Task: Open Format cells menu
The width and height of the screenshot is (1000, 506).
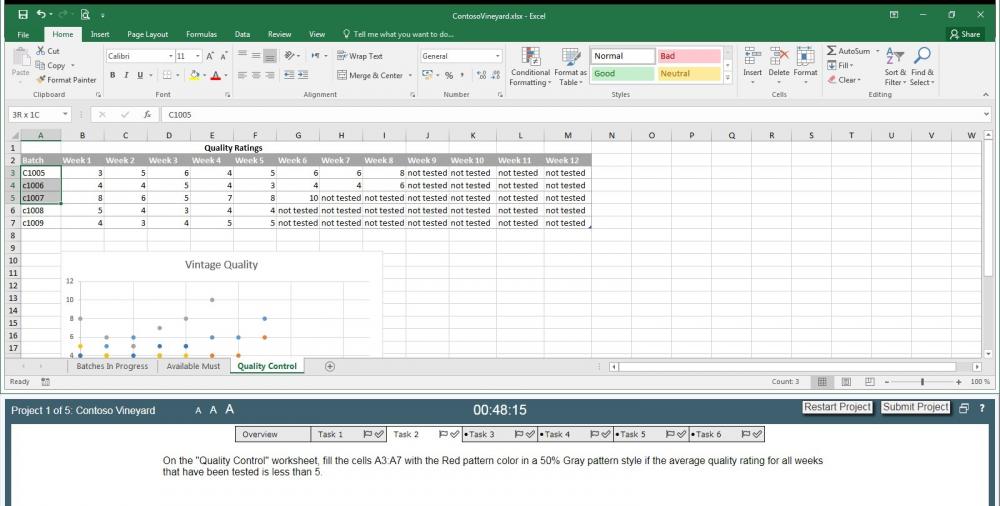Action: pyautogui.click(x=805, y=66)
